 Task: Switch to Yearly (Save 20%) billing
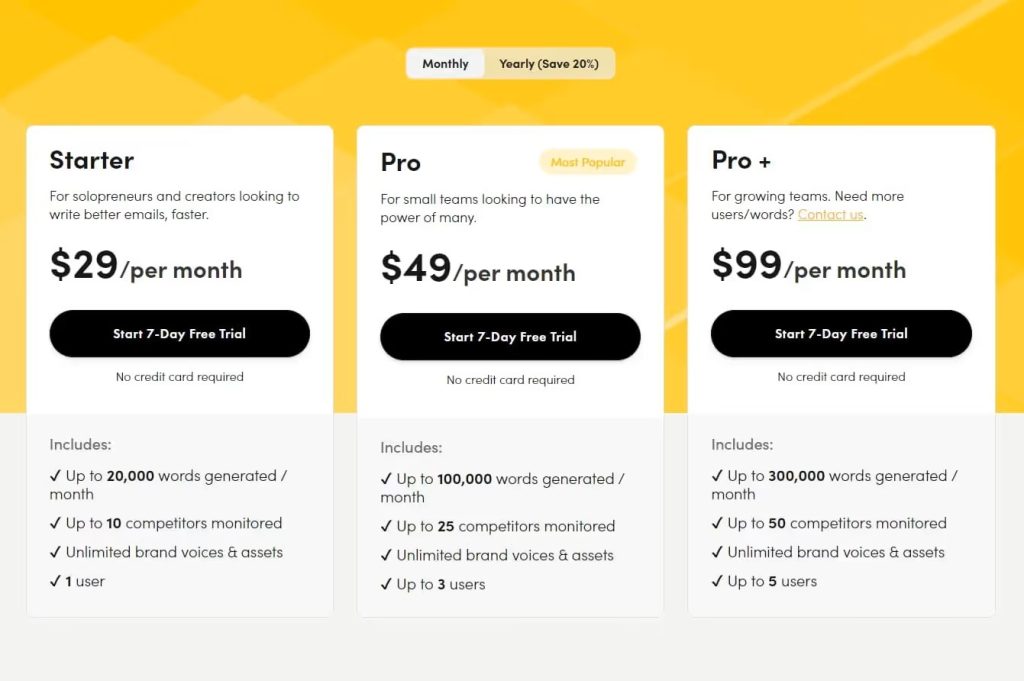549,64
